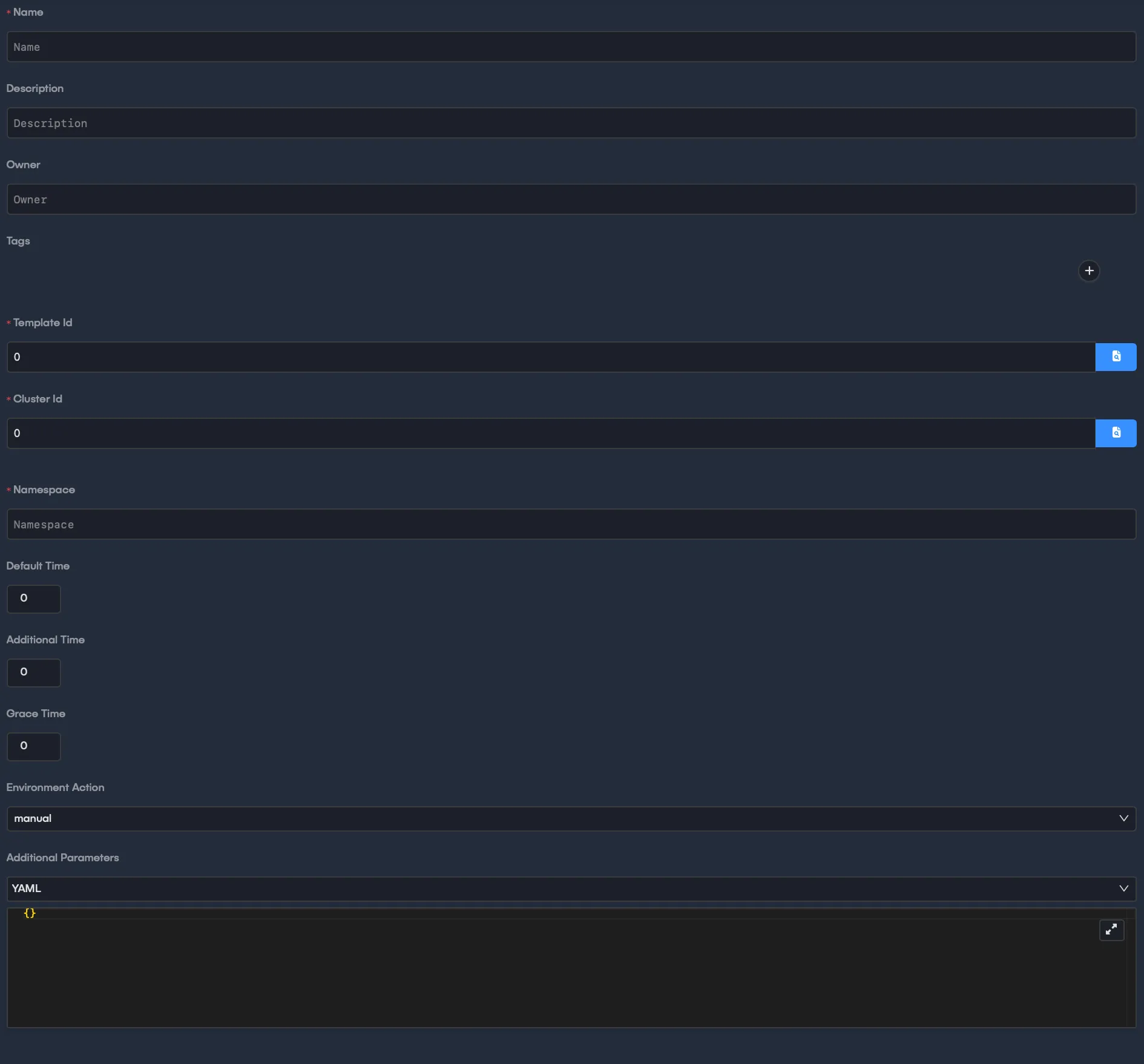Click the Owner label
Screen dimensions: 1144x1064
point(23,165)
